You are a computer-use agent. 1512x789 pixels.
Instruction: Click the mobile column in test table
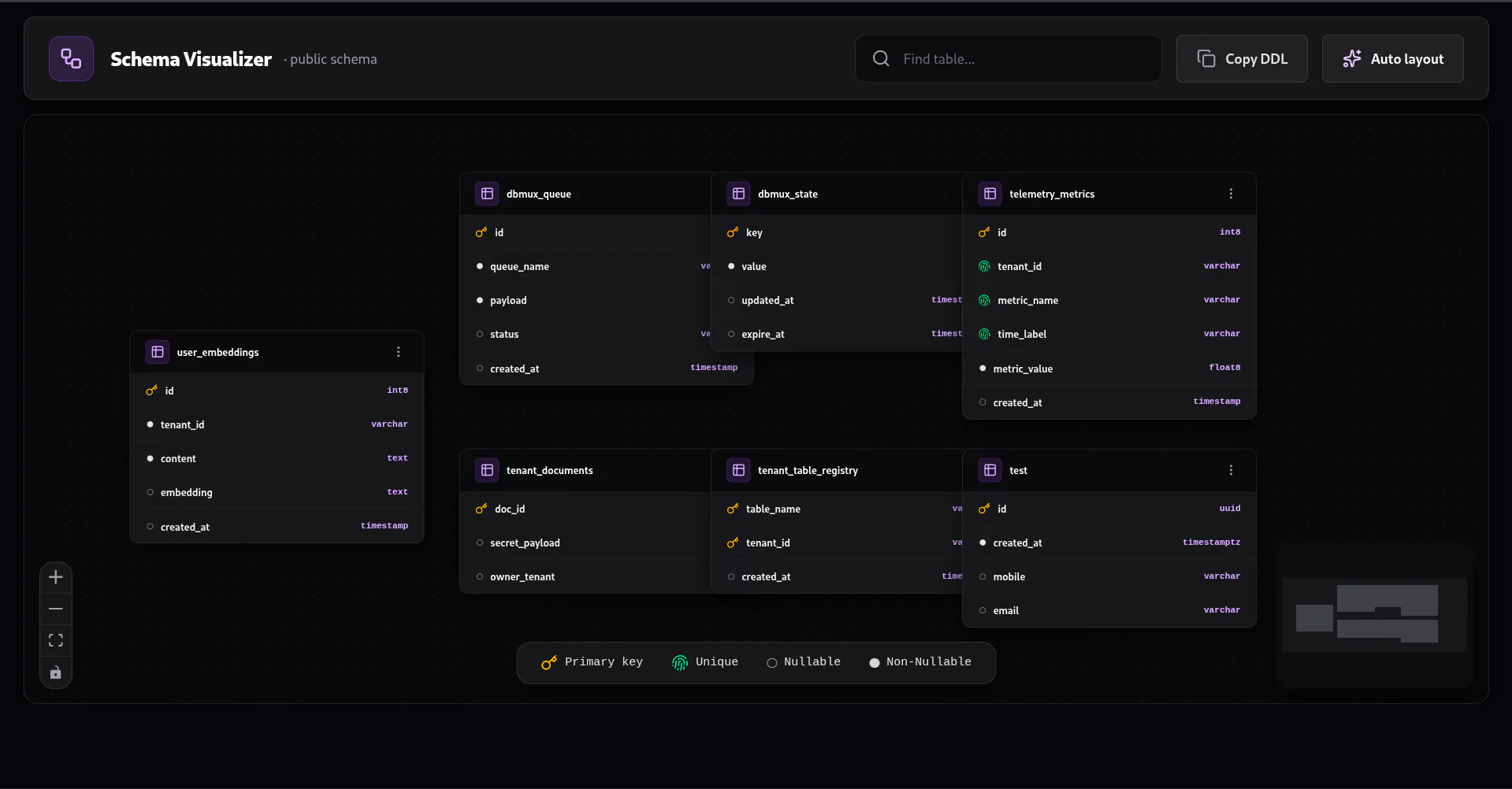click(1109, 576)
